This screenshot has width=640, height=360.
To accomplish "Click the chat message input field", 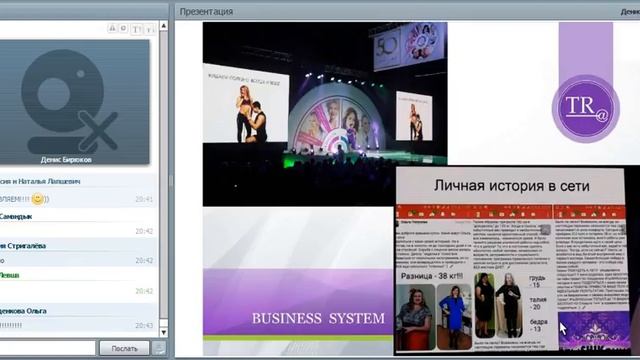I will click(x=47, y=348).
